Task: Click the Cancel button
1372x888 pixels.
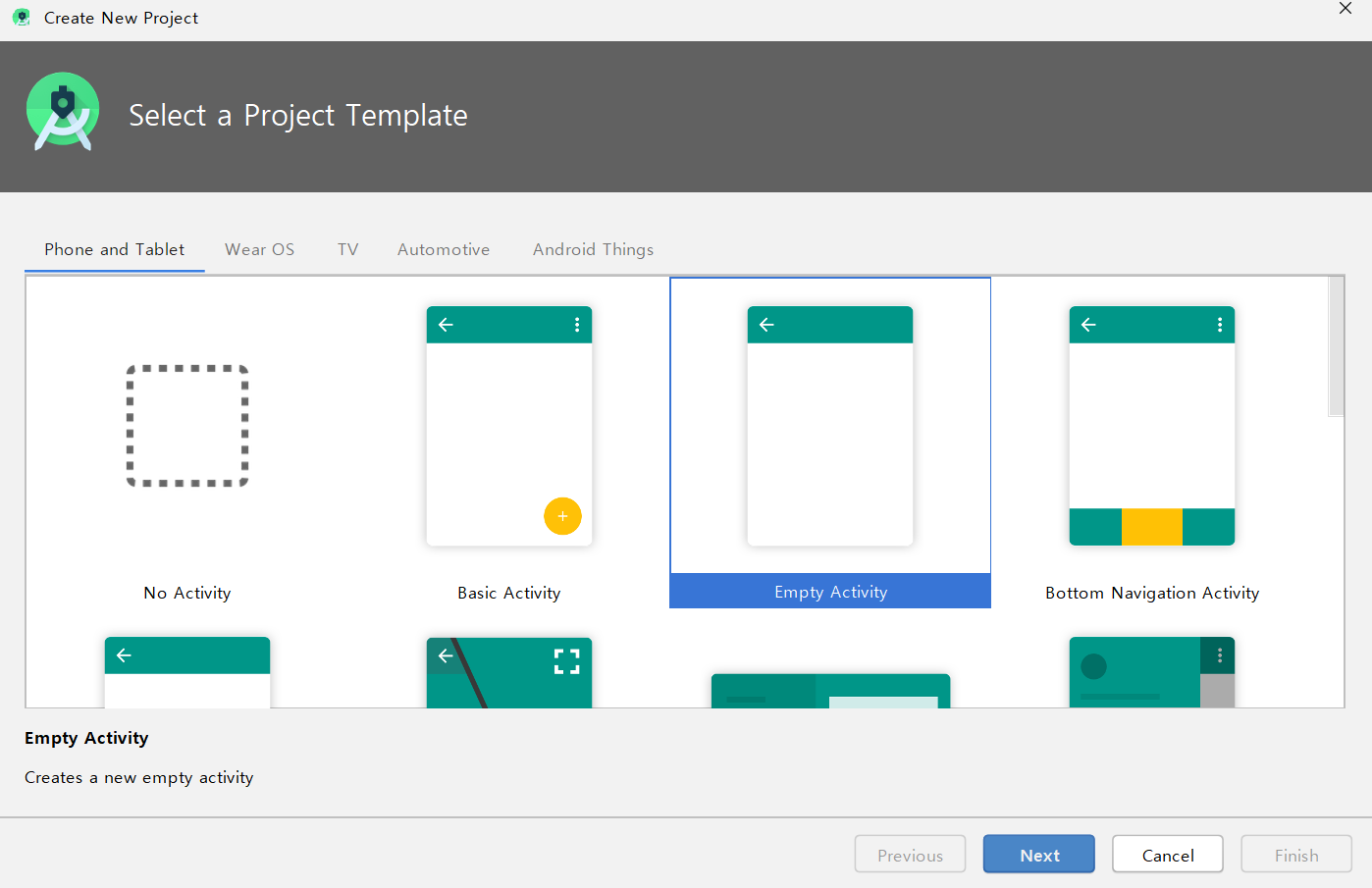Action: click(1168, 855)
